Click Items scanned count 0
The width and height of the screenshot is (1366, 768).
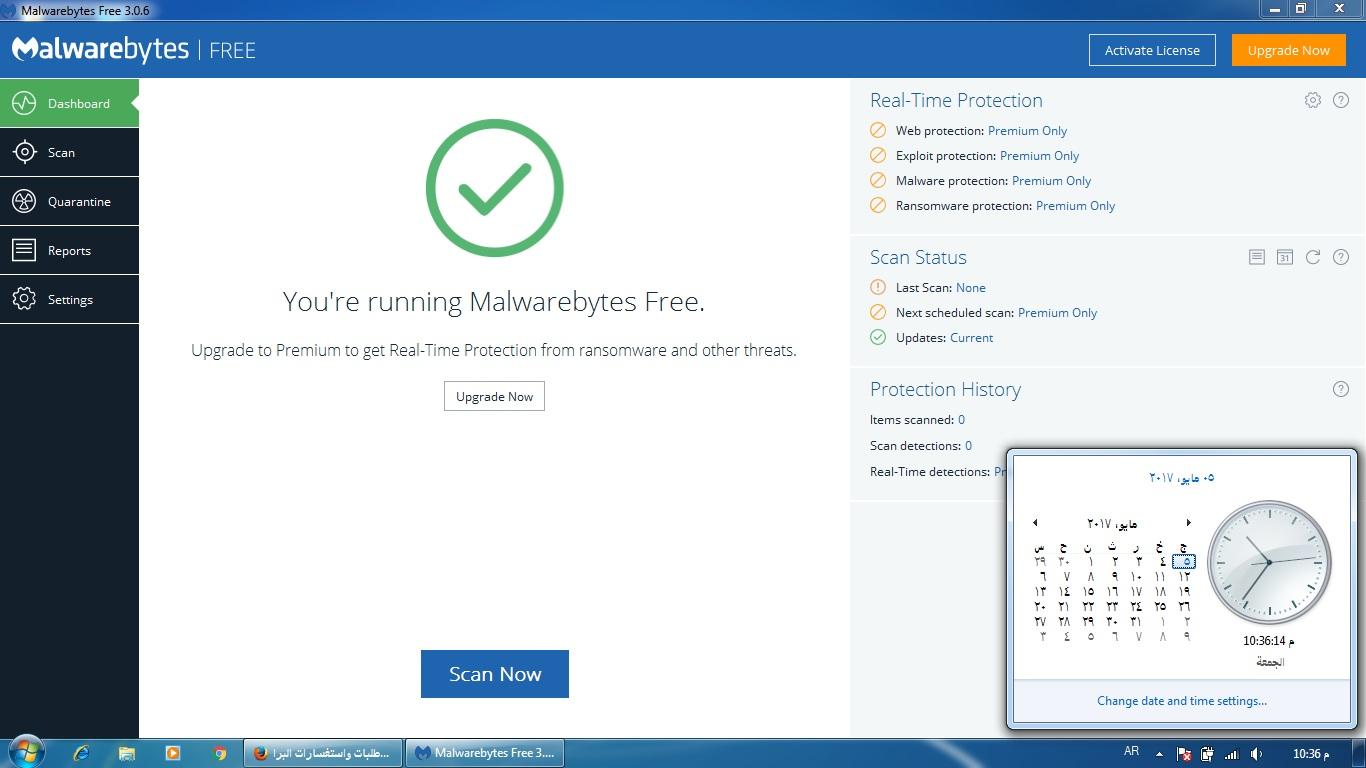click(961, 419)
